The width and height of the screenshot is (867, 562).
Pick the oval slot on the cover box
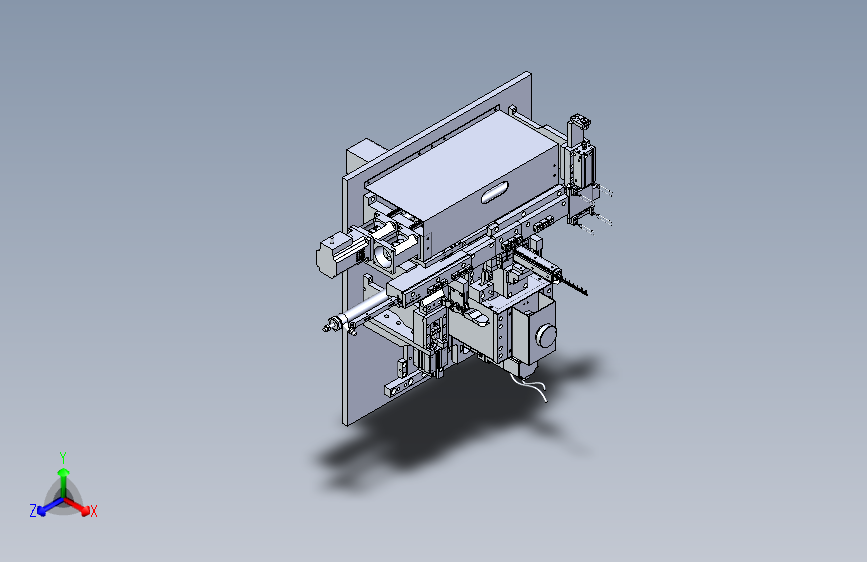pos(494,192)
